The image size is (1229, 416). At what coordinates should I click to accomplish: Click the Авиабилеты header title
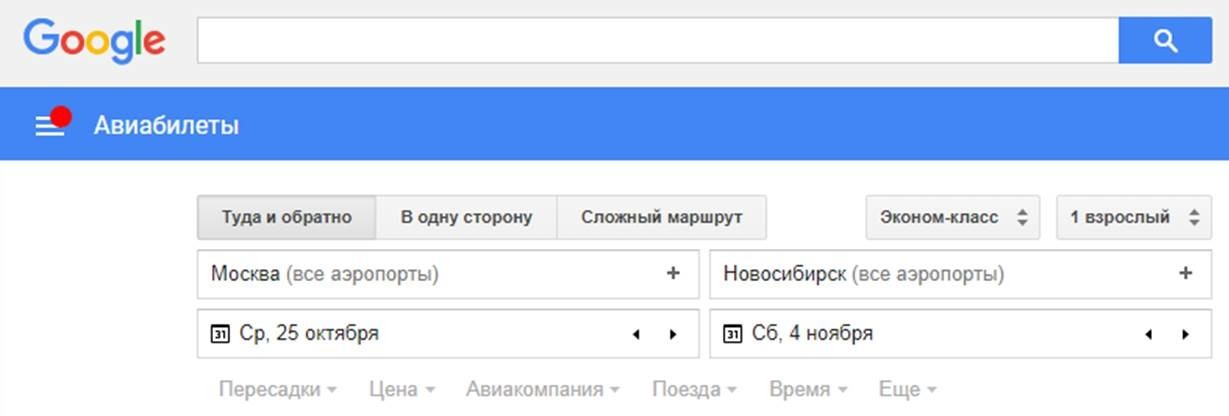tap(166, 126)
